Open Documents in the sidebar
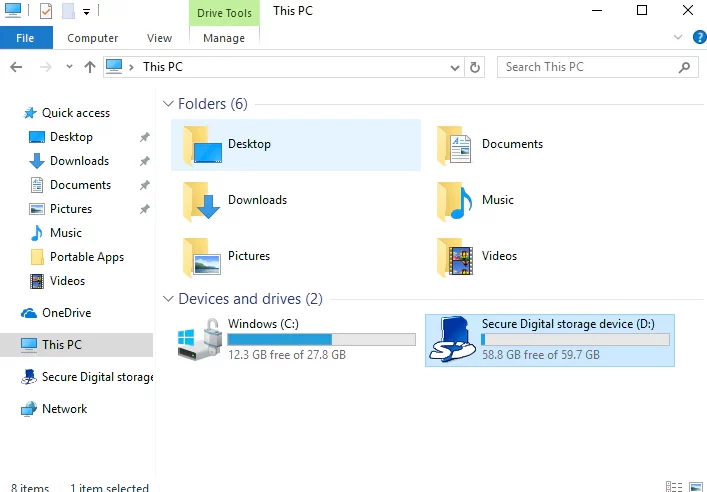Screen dimensions: 707x492 (80, 185)
